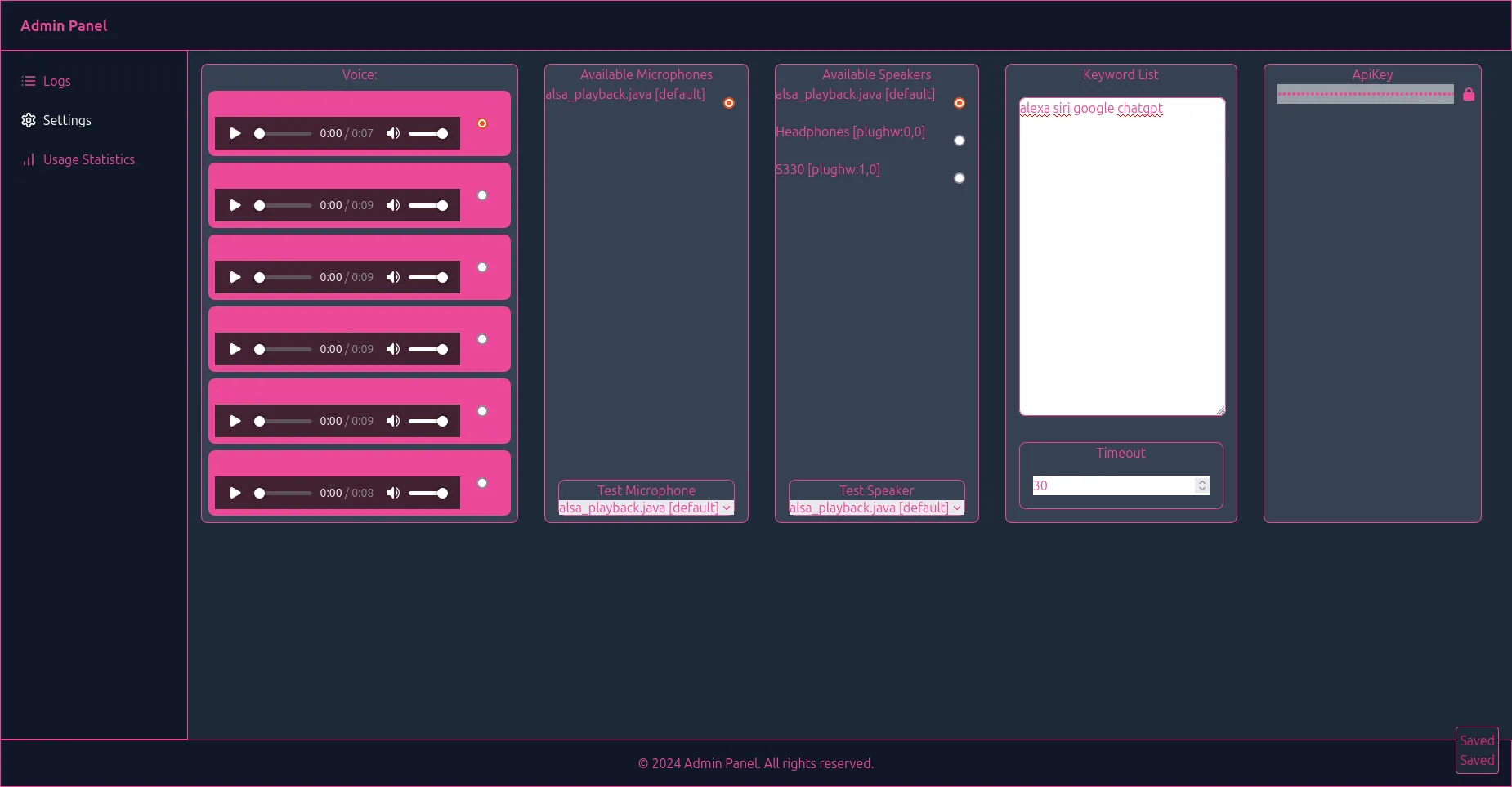Mute the fourth voice audio player
The height and width of the screenshot is (787, 1512).
(393, 349)
